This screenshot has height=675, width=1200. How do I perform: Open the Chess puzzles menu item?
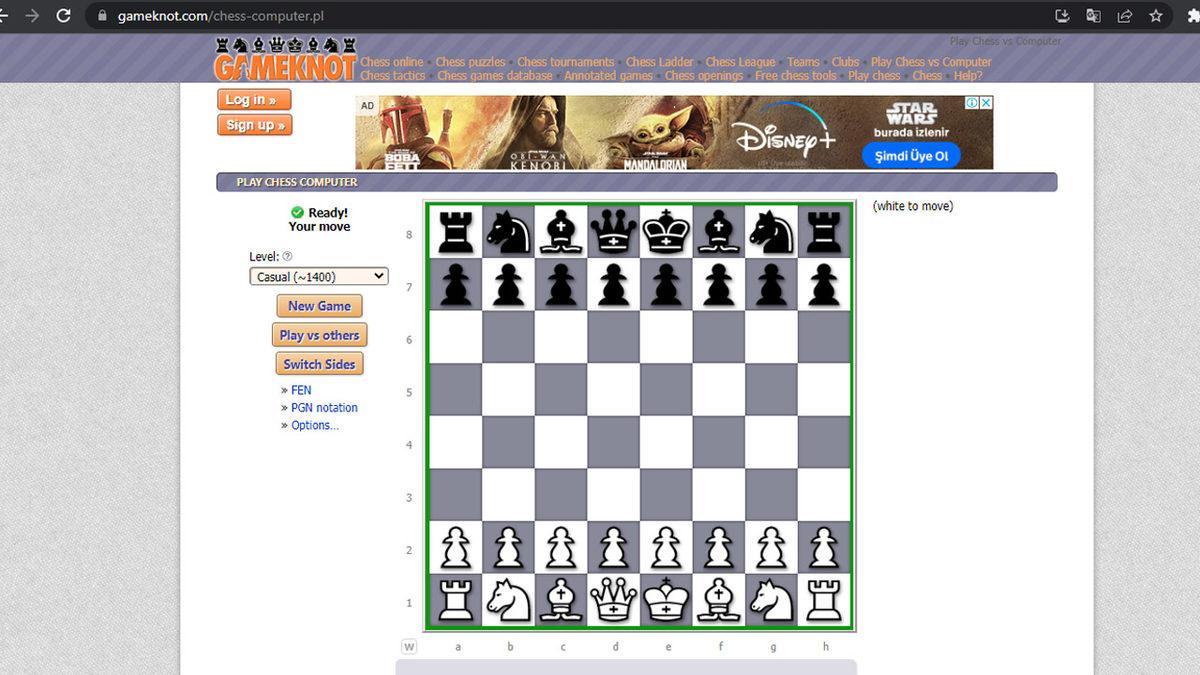(x=470, y=62)
